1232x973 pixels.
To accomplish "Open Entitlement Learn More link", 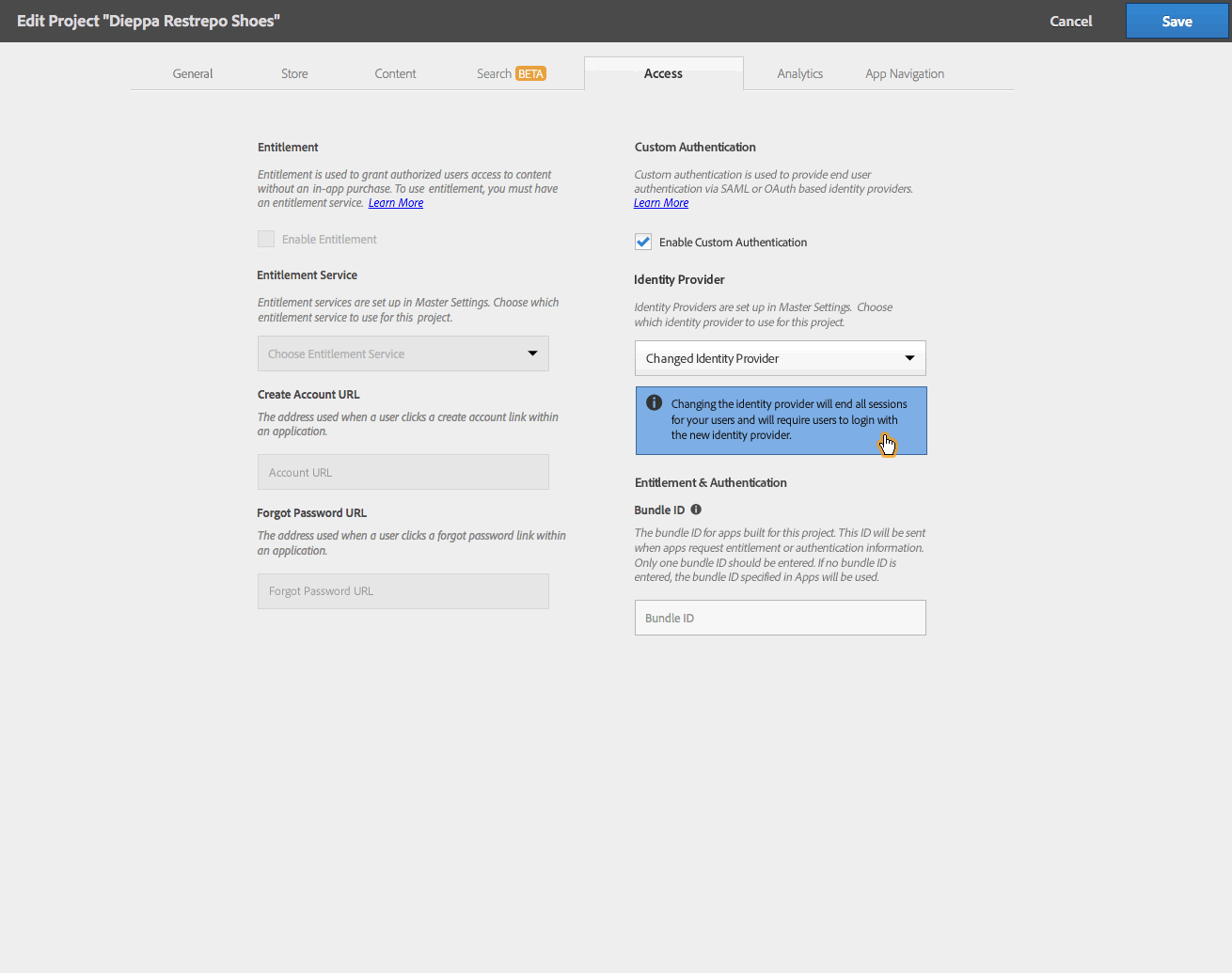I will 396,203.
